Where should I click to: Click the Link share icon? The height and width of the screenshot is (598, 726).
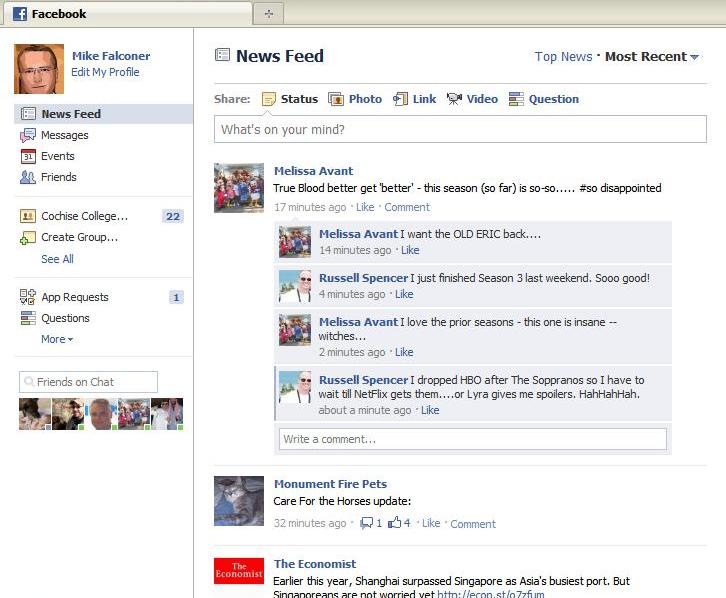(401, 99)
